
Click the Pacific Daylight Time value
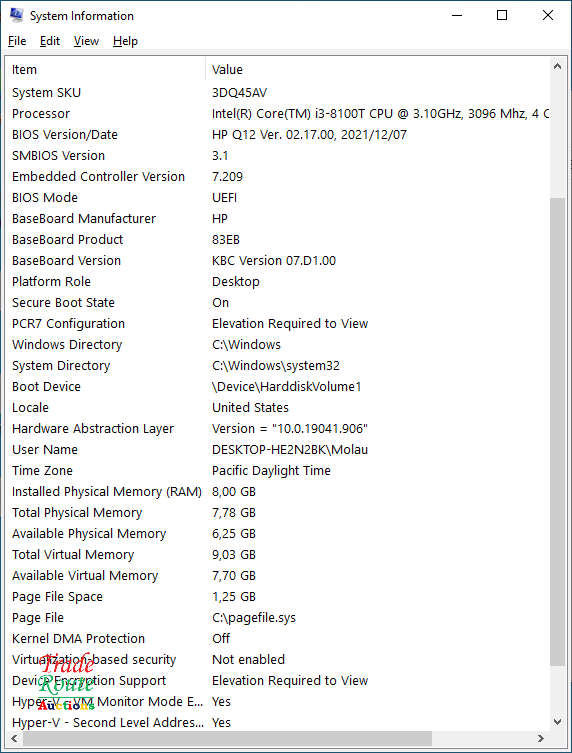tap(271, 471)
